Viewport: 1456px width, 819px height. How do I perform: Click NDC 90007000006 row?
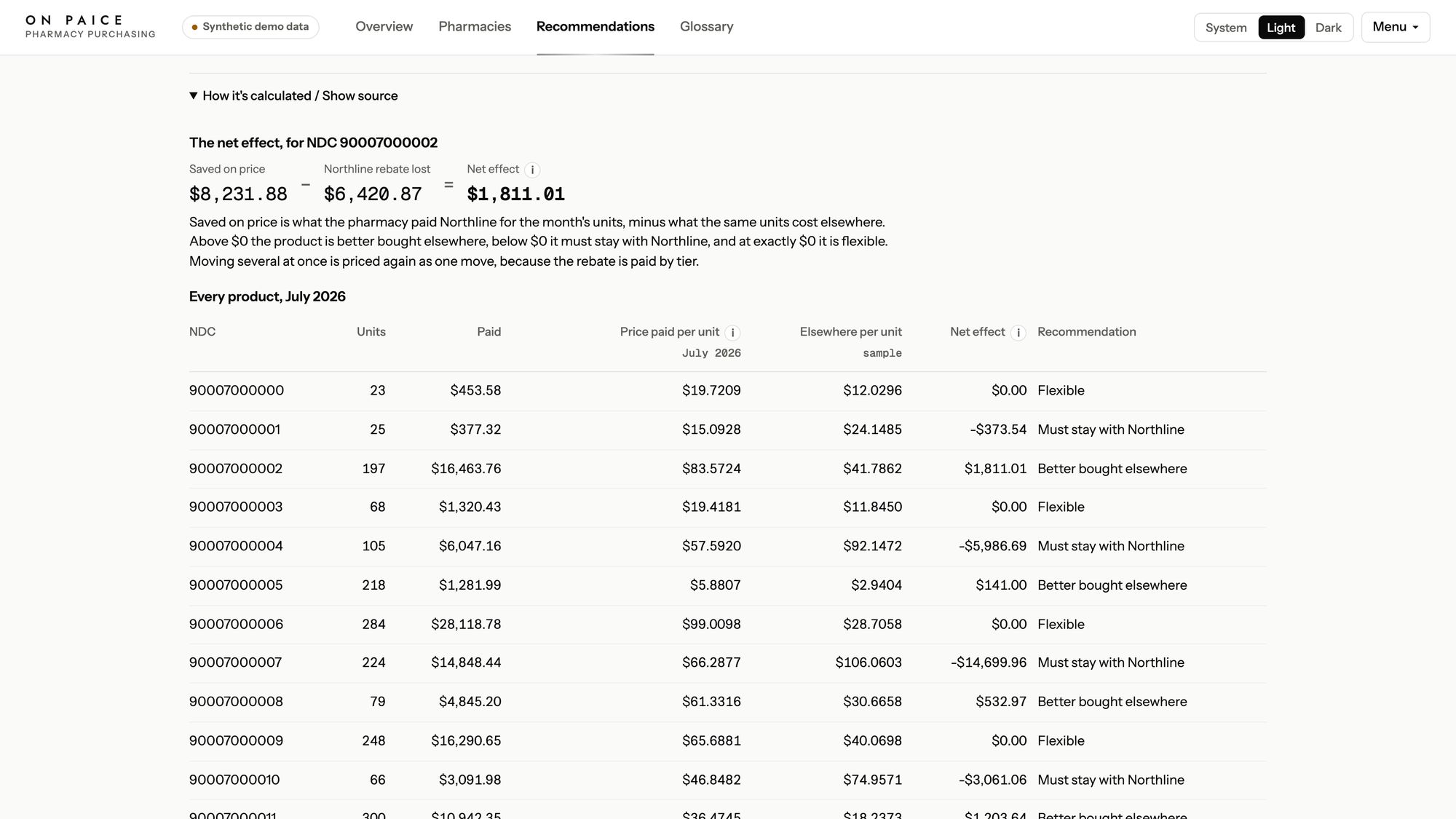(x=728, y=624)
